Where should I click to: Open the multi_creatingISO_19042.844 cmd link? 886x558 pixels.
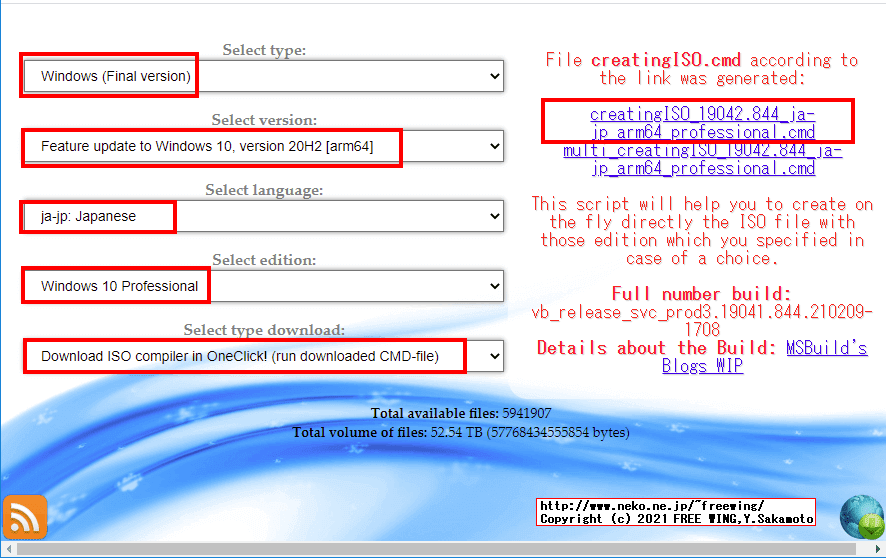coord(702,160)
